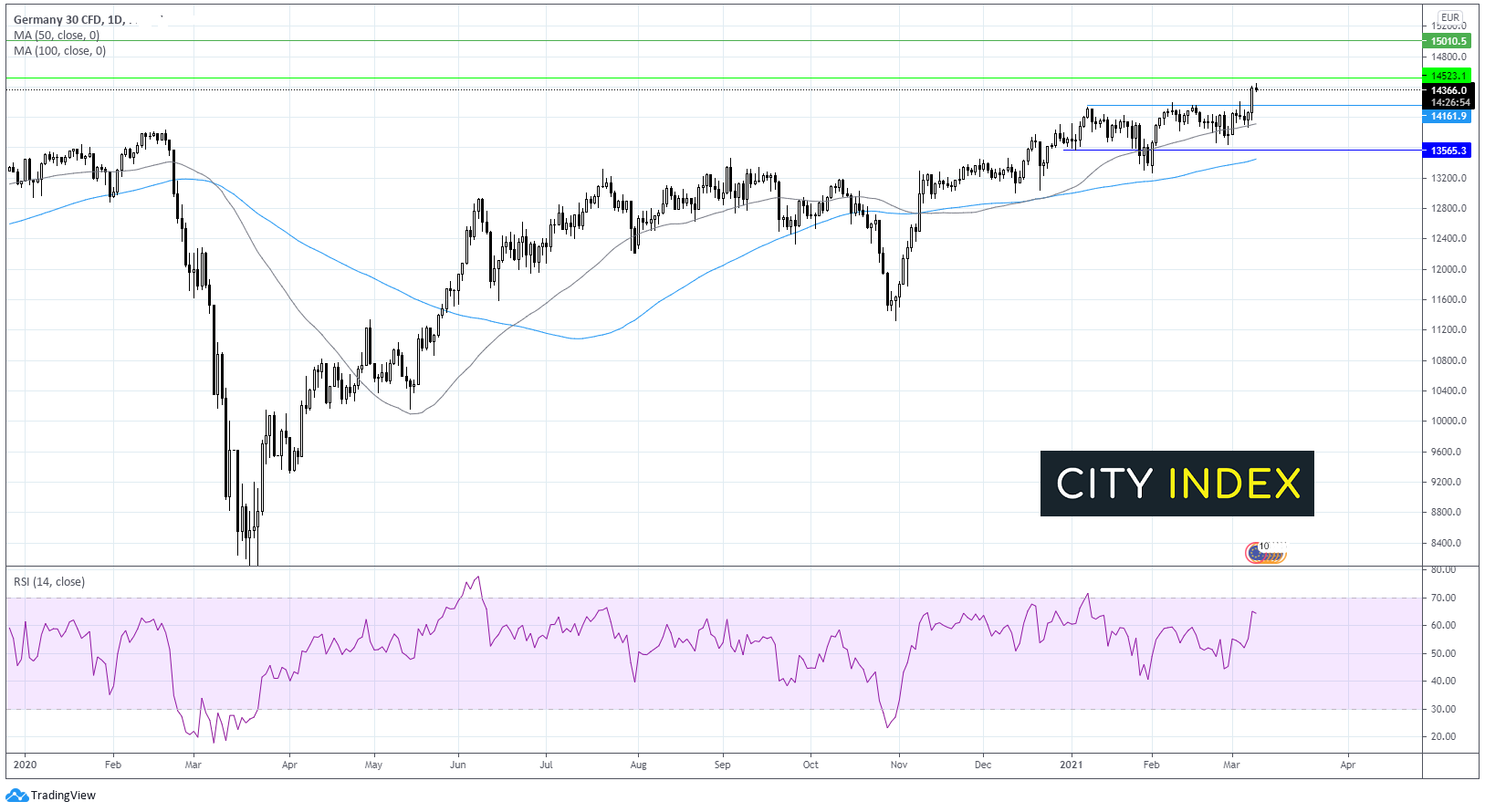Click the 2021 marker on time axis
The height and width of the screenshot is (812, 1485).
click(1071, 765)
